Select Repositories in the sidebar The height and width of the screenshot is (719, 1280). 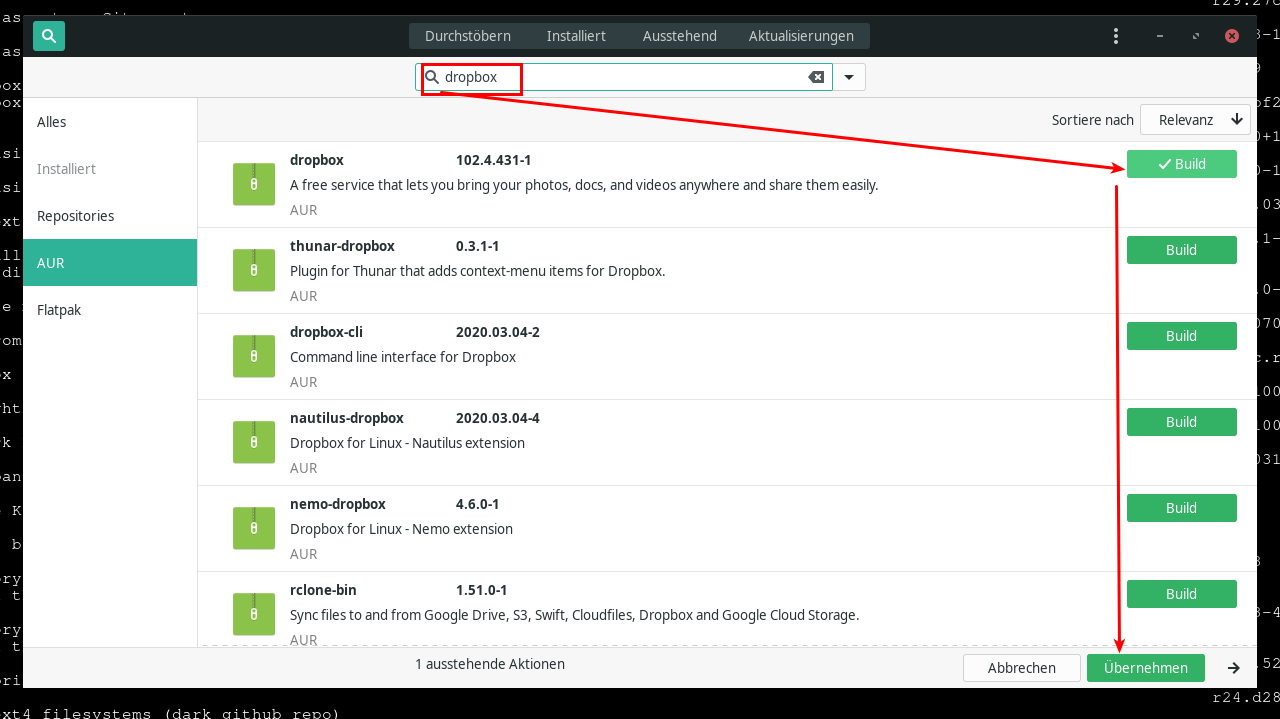(110, 216)
